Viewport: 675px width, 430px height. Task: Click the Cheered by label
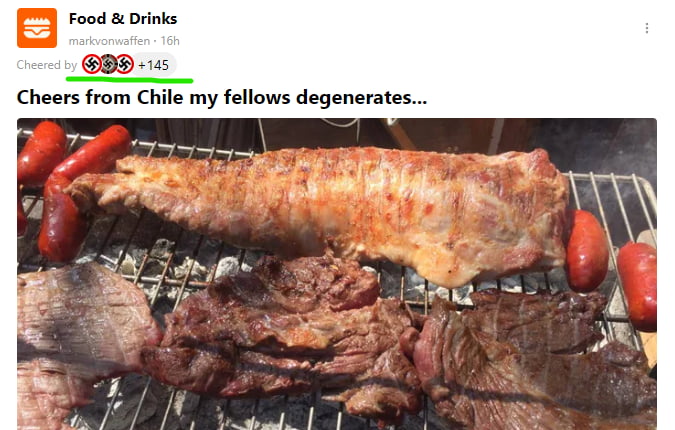[46, 65]
